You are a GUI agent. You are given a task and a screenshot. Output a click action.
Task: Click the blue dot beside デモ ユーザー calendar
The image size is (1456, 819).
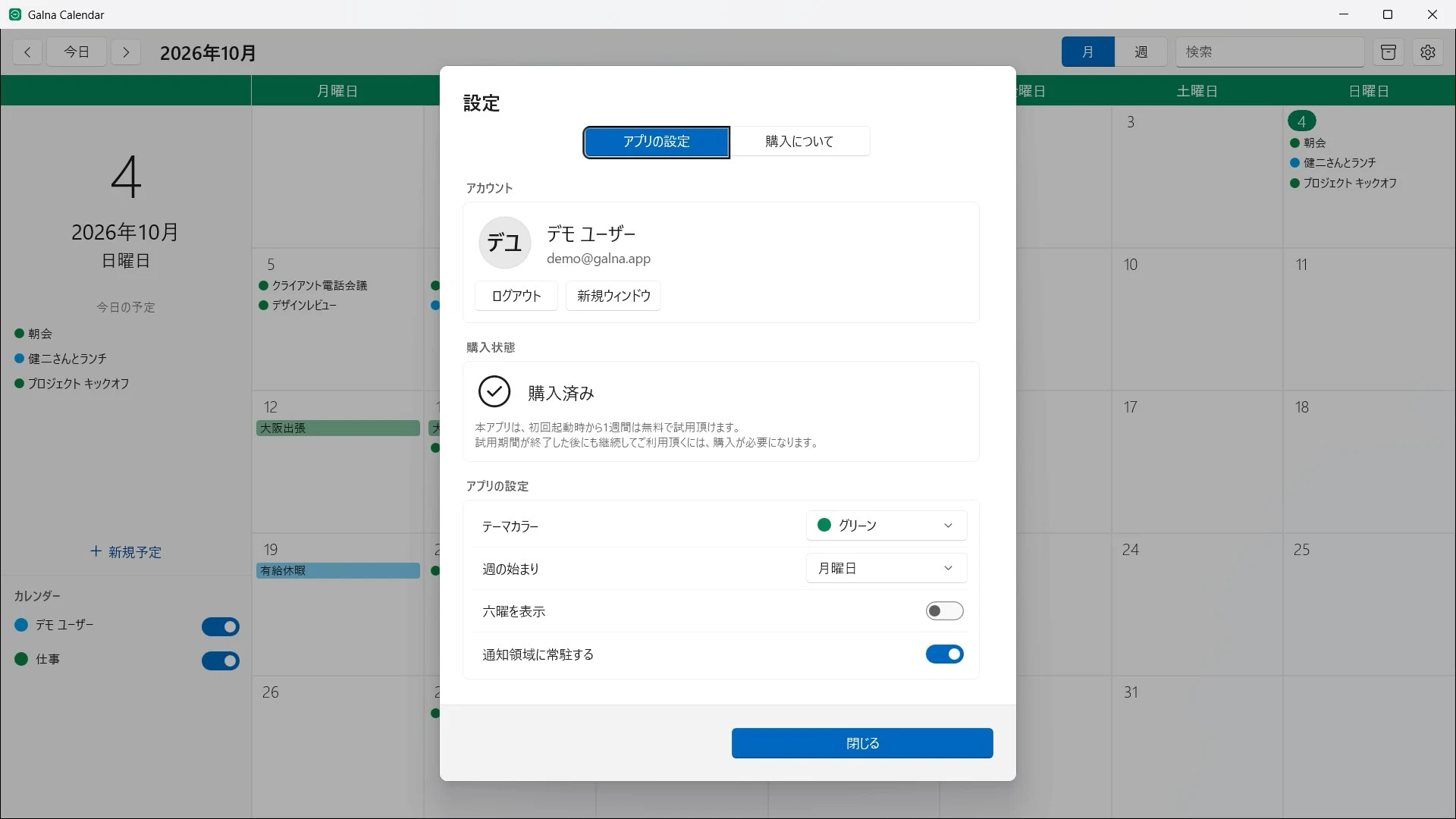tap(21, 625)
